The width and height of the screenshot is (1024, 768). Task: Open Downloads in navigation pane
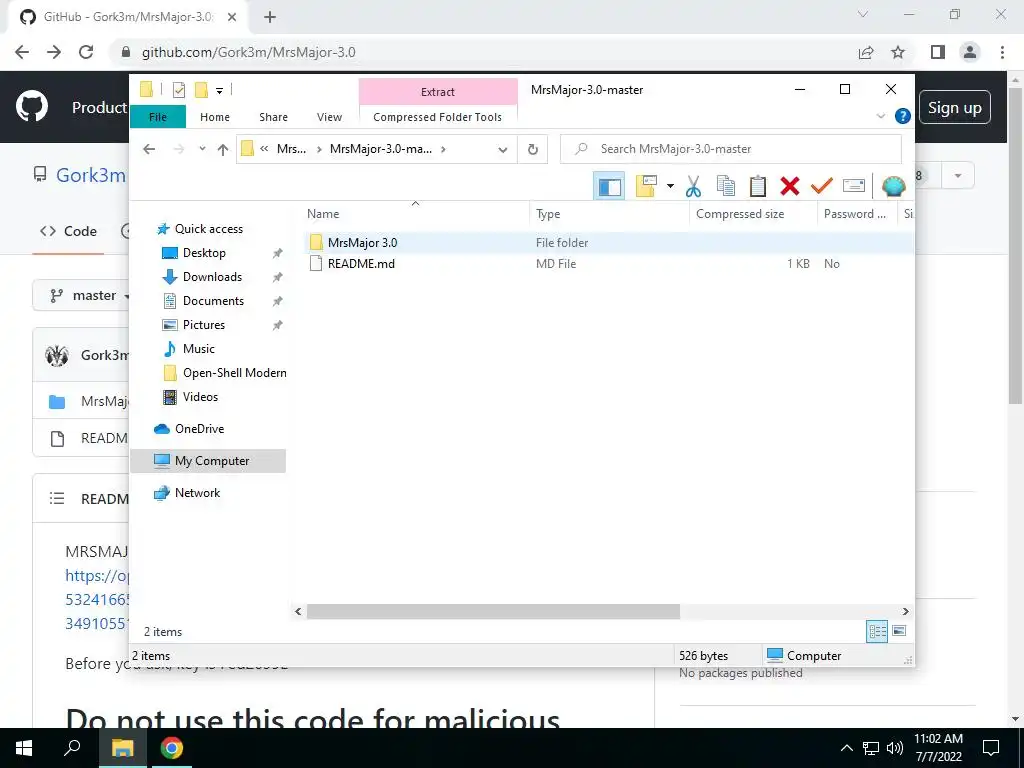point(212,278)
